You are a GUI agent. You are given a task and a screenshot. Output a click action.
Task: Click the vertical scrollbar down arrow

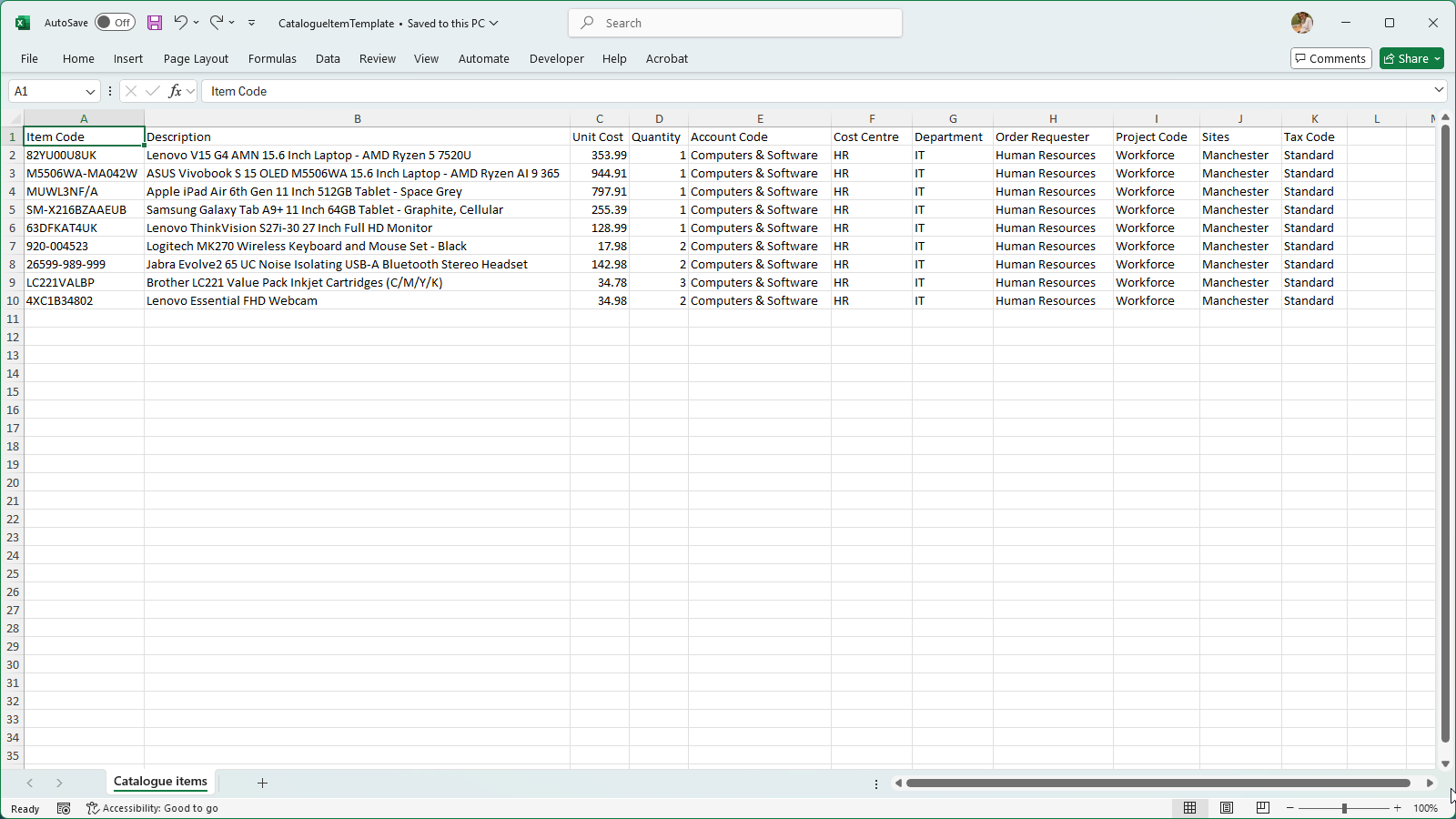(x=1445, y=764)
